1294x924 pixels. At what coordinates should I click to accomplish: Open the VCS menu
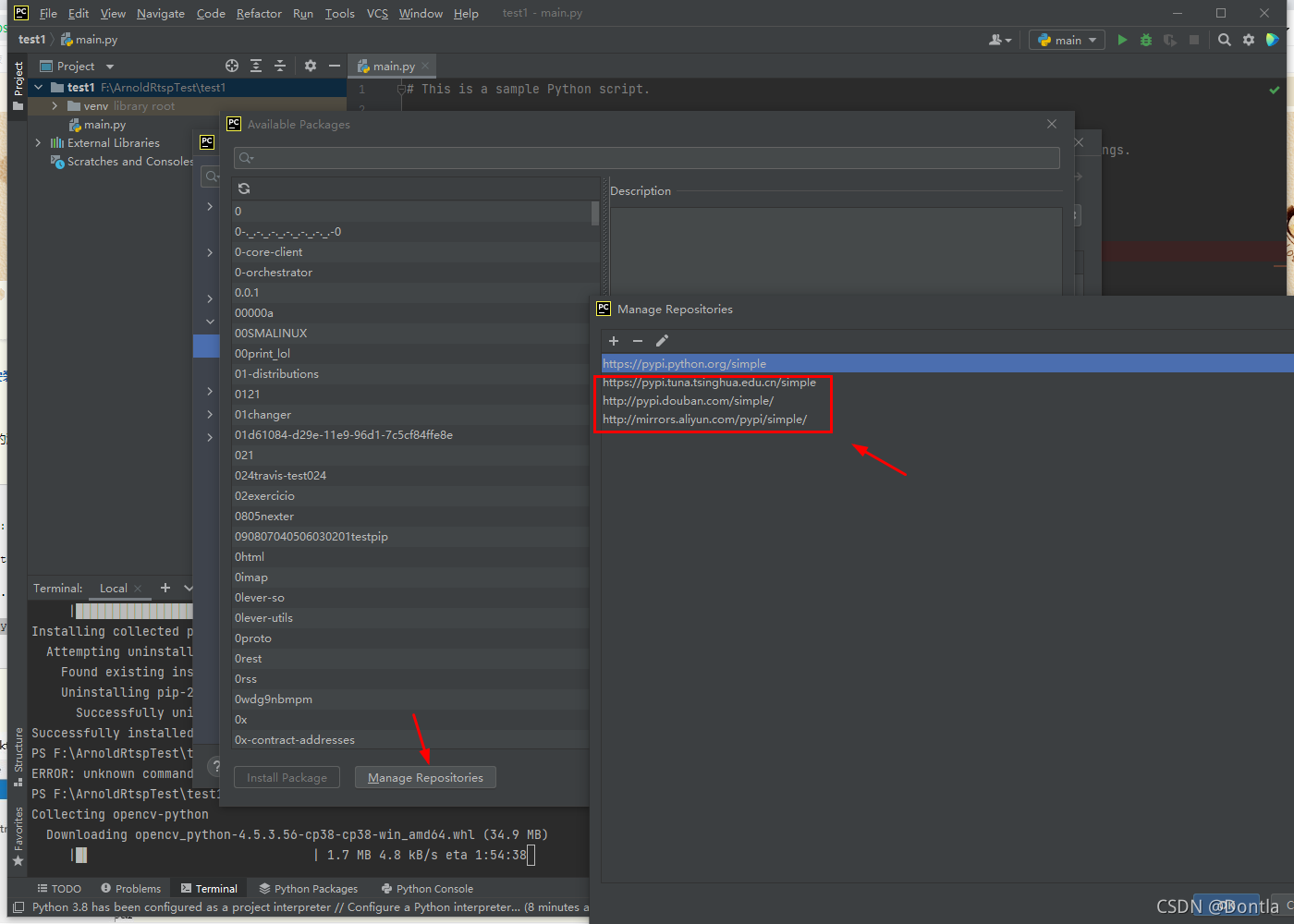click(x=377, y=13)
